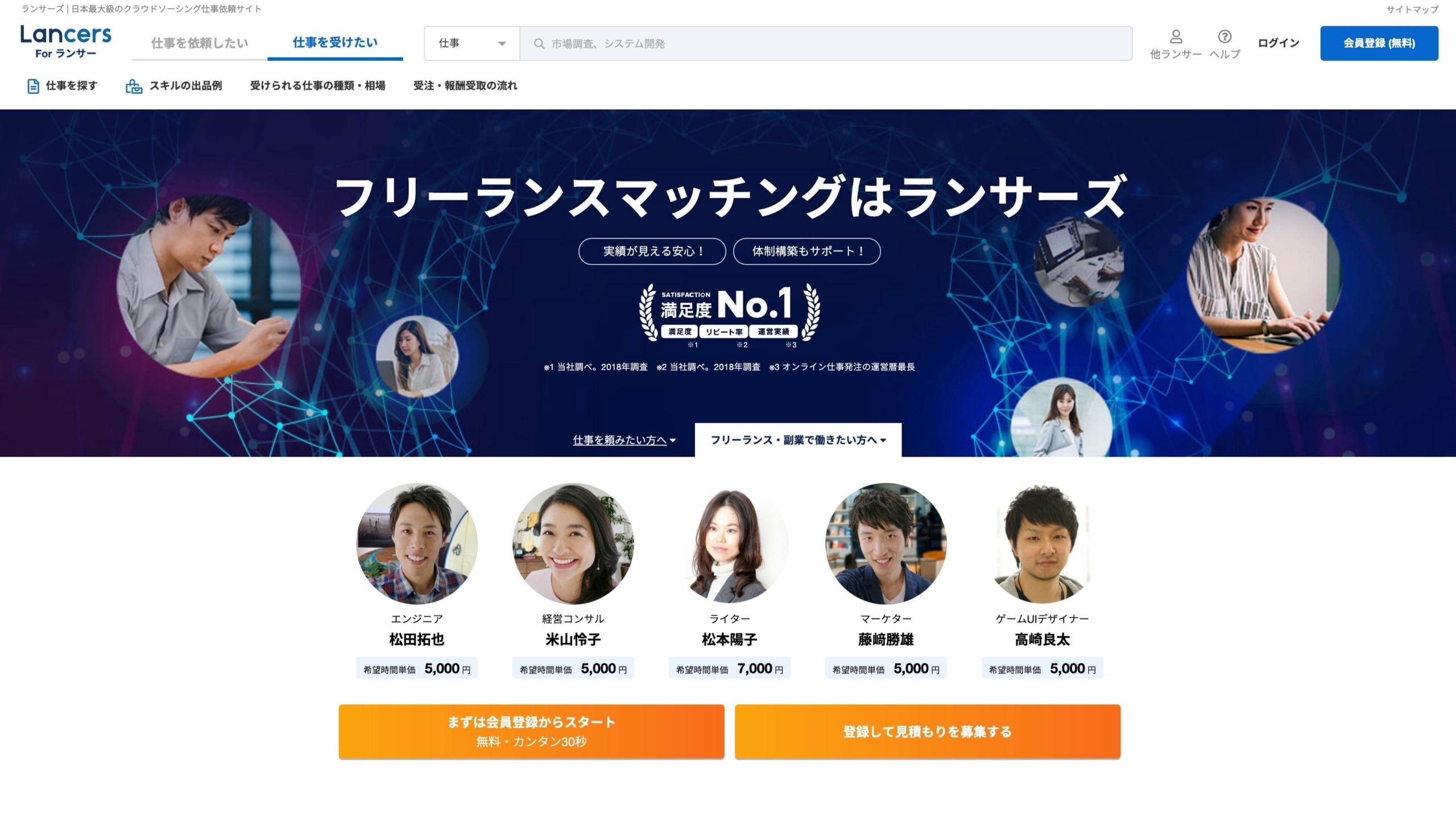Viewport: 1456px width, 814px height.
Task: Expand 仕事を頼みたい方へ dropdown link
Action: click(624, 440)
